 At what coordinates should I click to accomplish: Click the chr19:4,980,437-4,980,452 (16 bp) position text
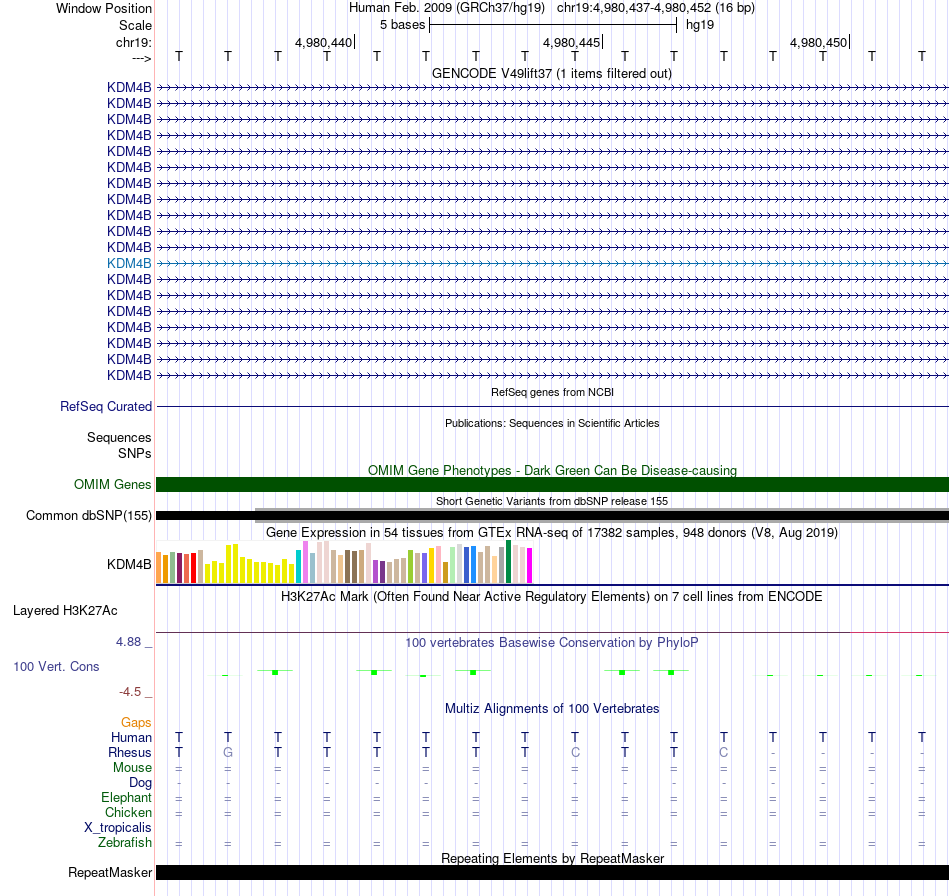(656, 8)
